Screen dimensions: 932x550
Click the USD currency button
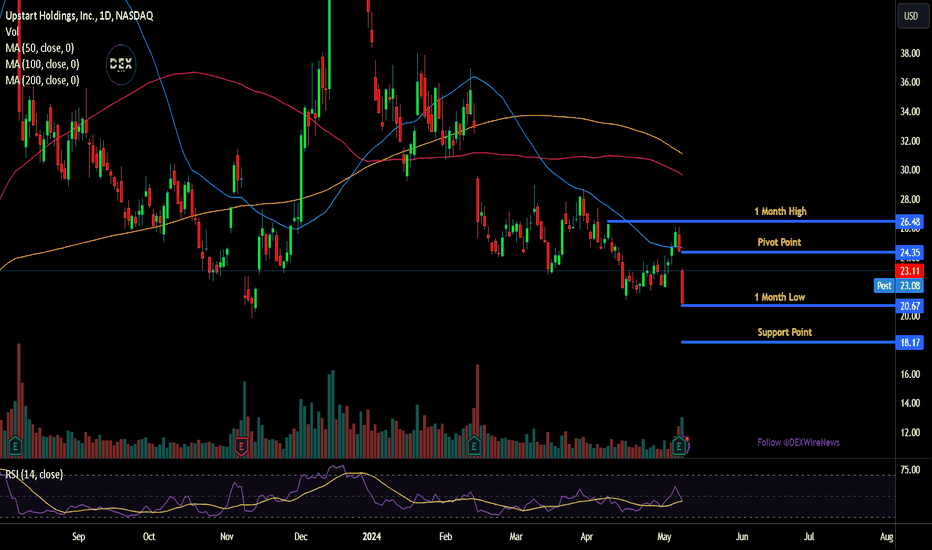coord(911,16)
